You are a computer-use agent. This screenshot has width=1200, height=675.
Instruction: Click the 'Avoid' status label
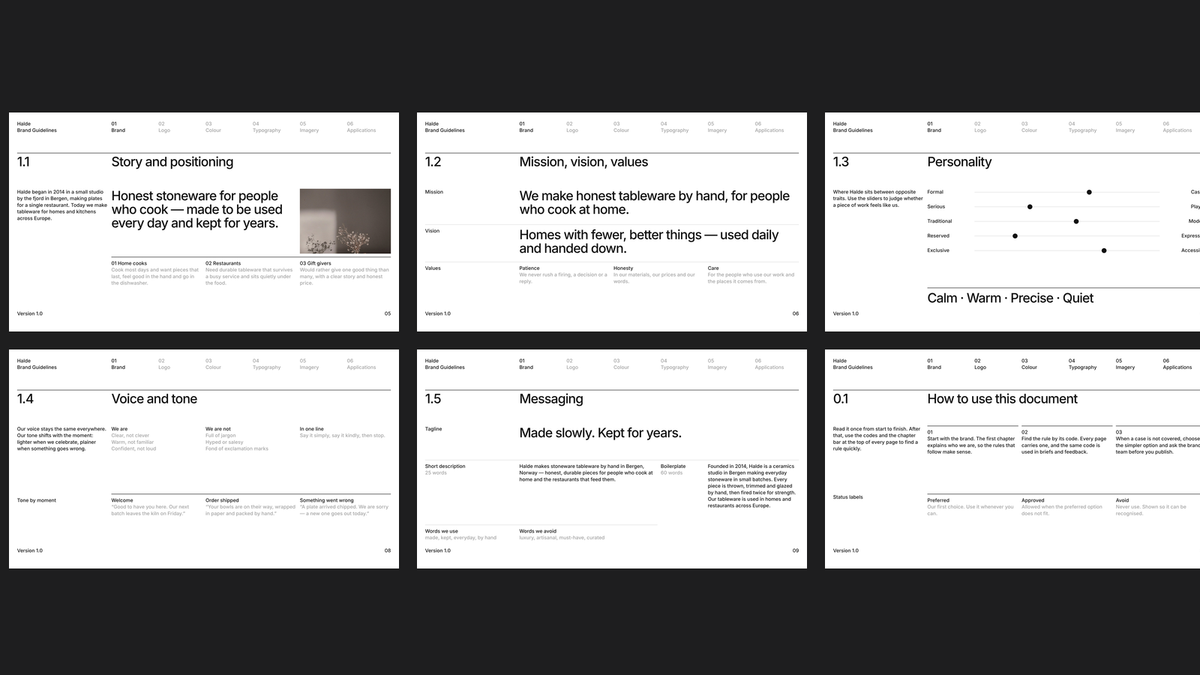[x=1122, y=500]
